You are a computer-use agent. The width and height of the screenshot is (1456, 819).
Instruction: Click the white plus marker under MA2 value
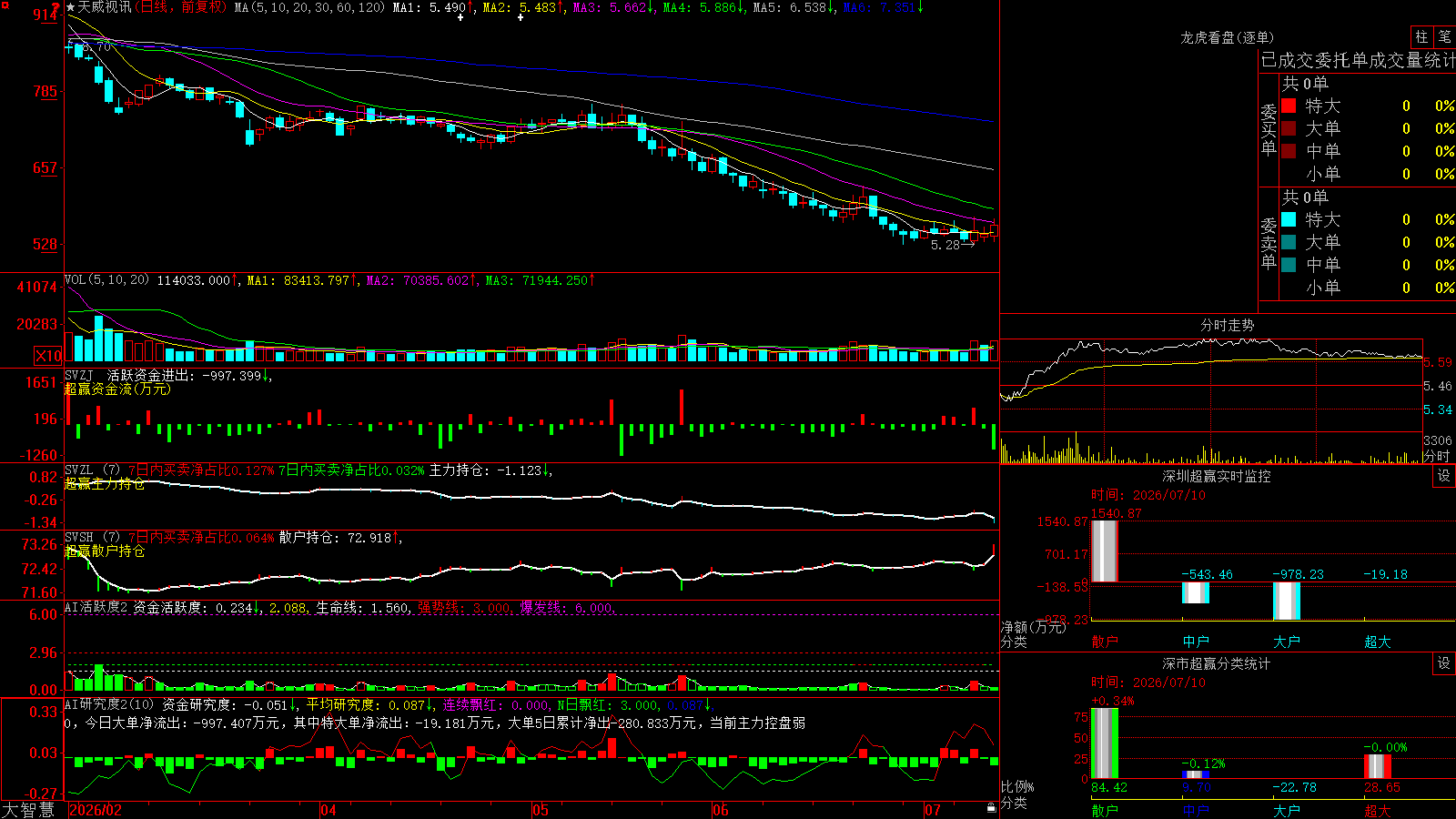tap(520, 17)
